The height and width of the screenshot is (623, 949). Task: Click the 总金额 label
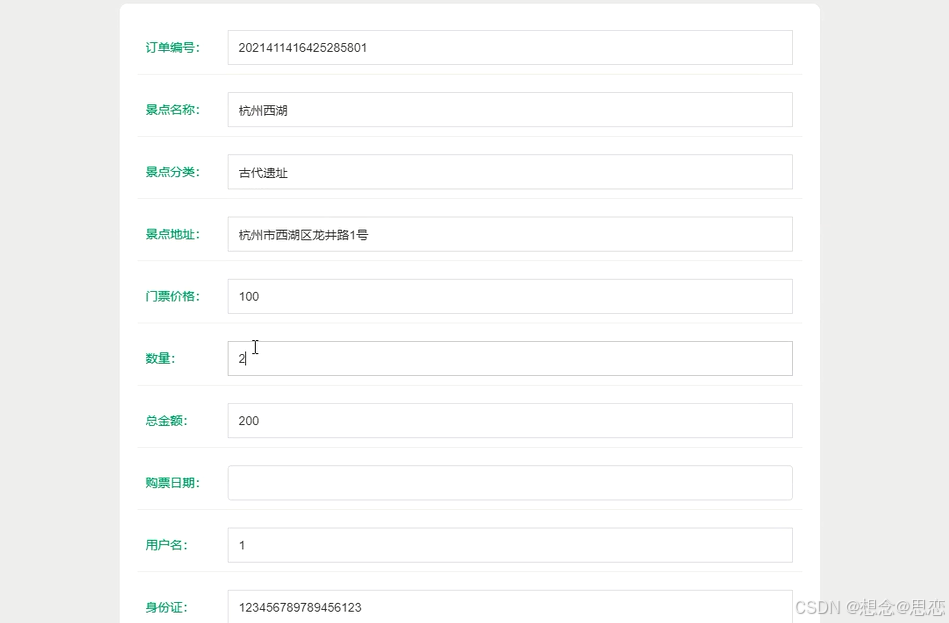coord(166,421)
